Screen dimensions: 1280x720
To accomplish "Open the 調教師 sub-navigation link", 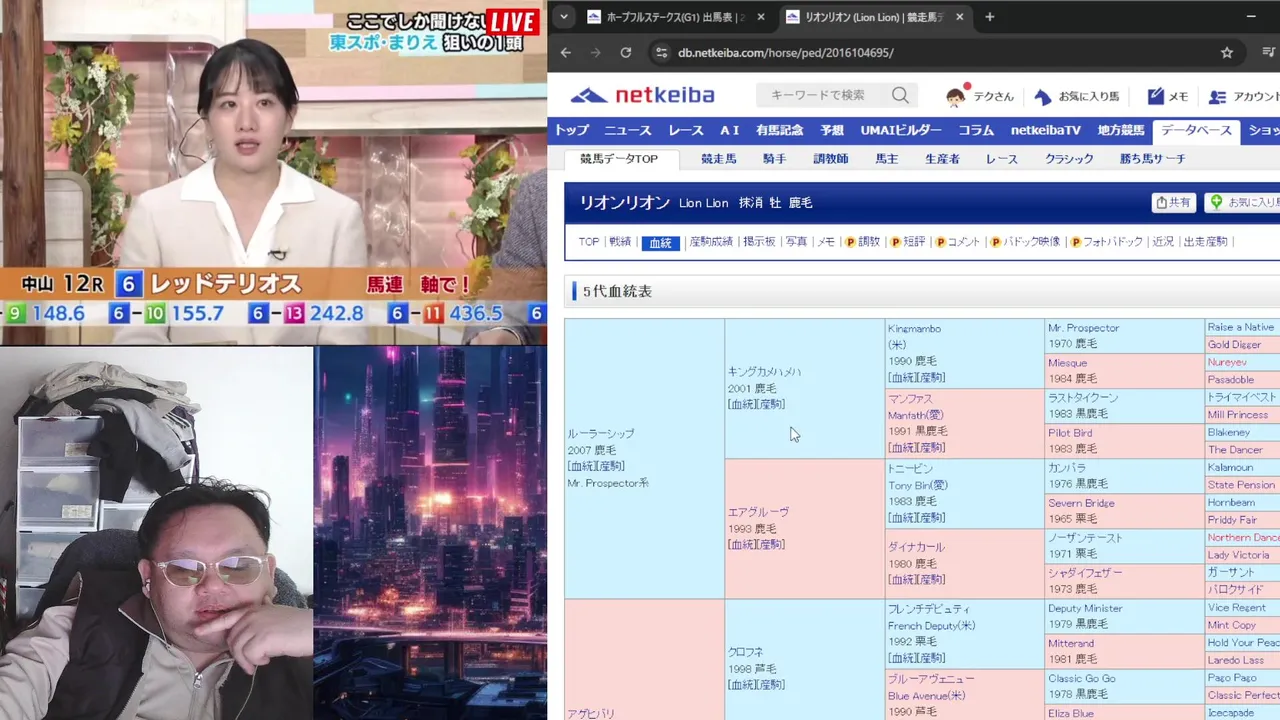I will click(x=830, y=159).
